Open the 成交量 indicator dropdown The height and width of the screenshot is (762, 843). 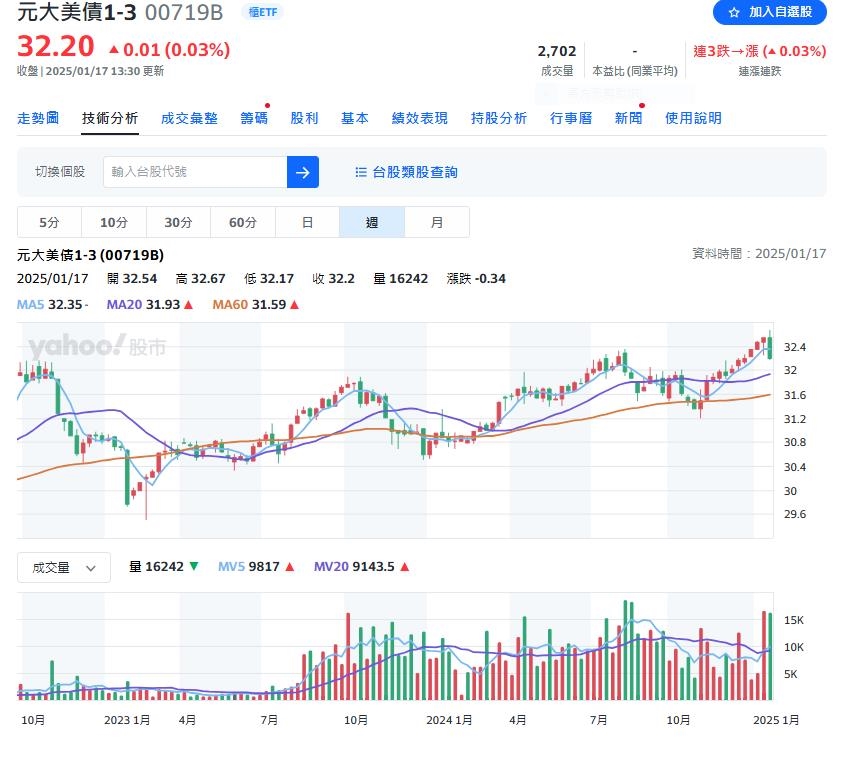pos(63,566)
